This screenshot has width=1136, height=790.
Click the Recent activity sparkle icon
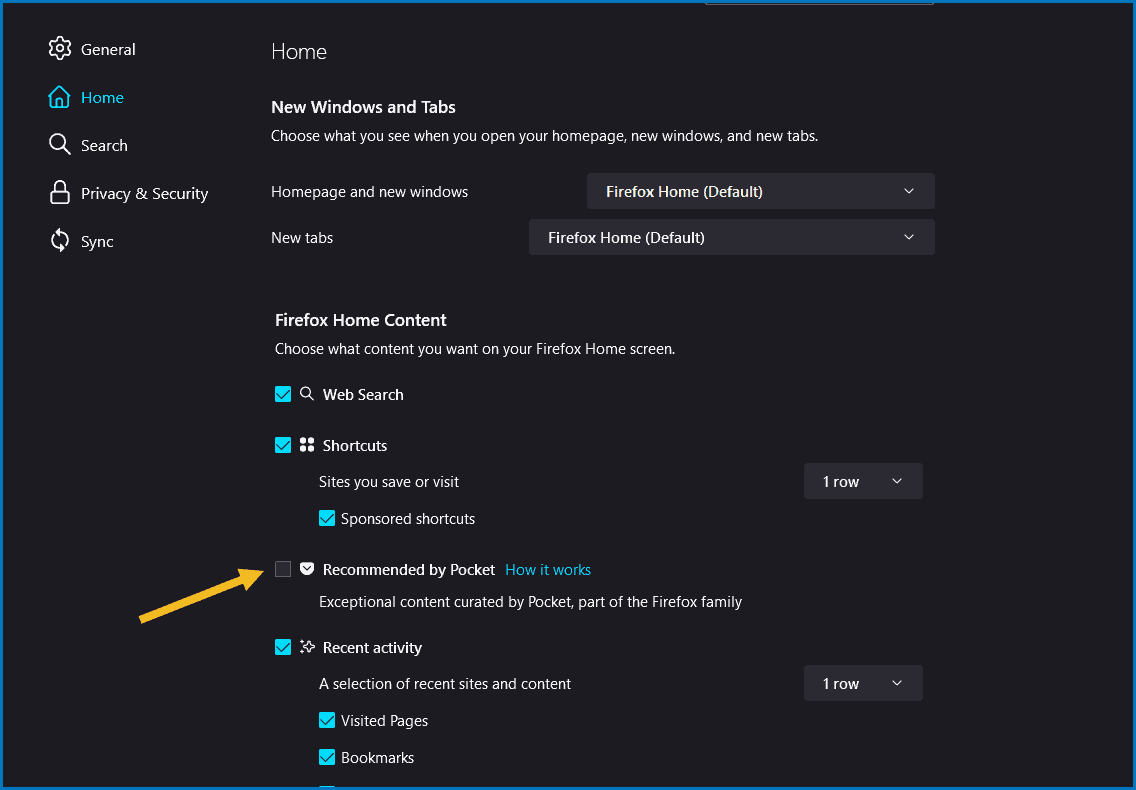tap(307, 647)
